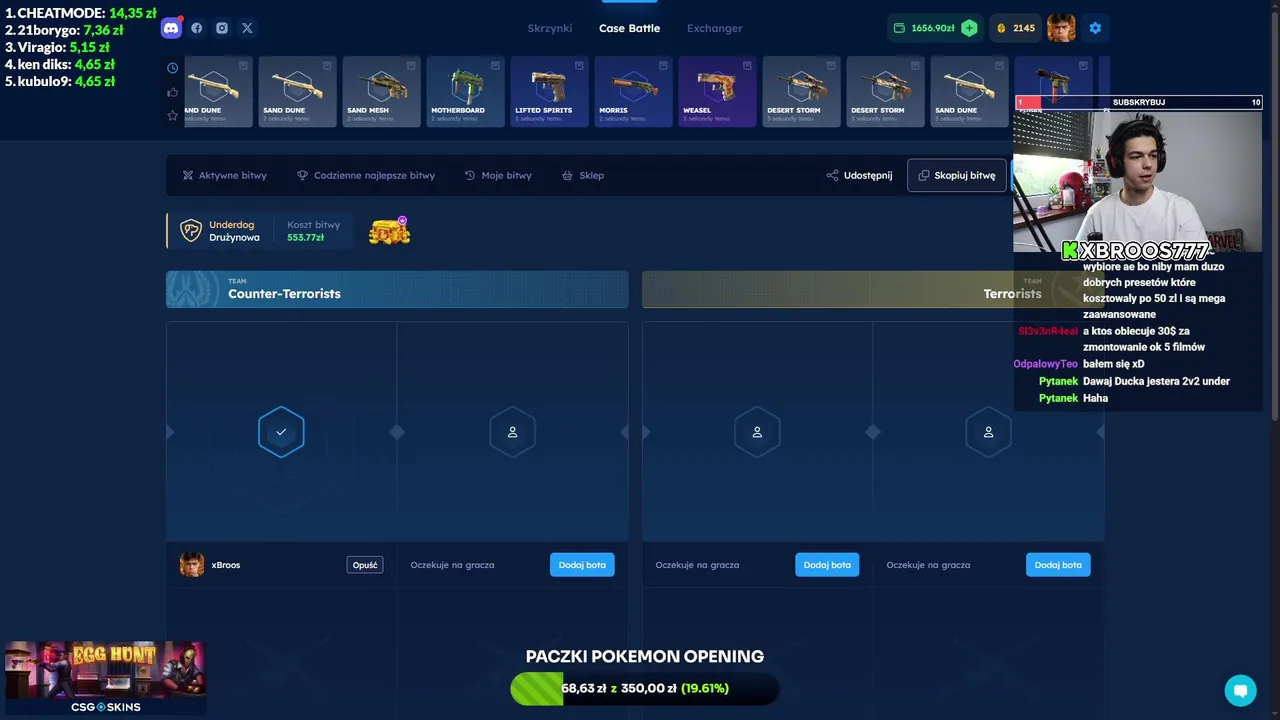Select the Motherboard skin drop card
This screenshot has height=720, width=1280.
465,91
